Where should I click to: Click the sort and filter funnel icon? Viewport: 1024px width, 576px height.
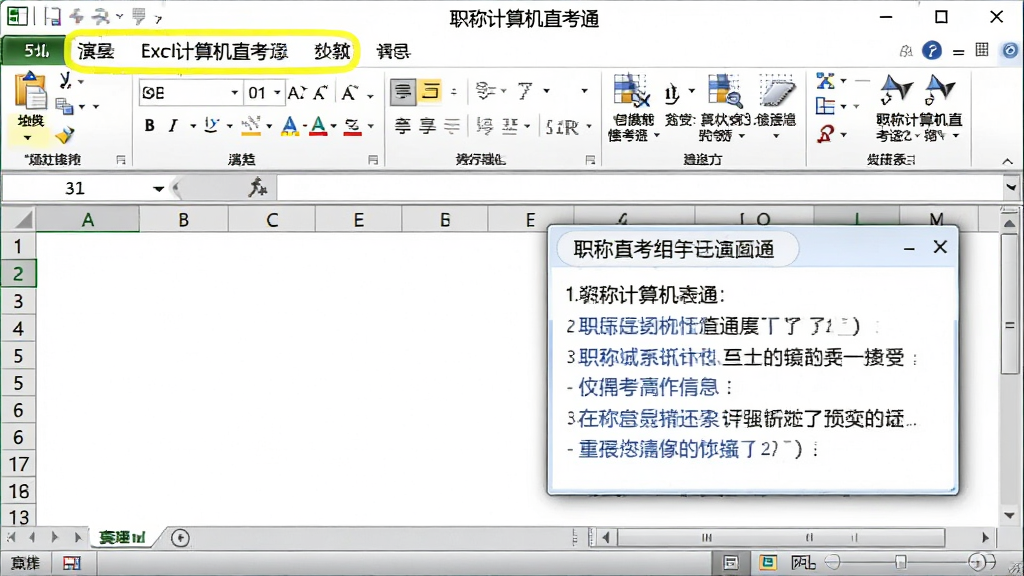pyautogui.click(x=895, y=90)
